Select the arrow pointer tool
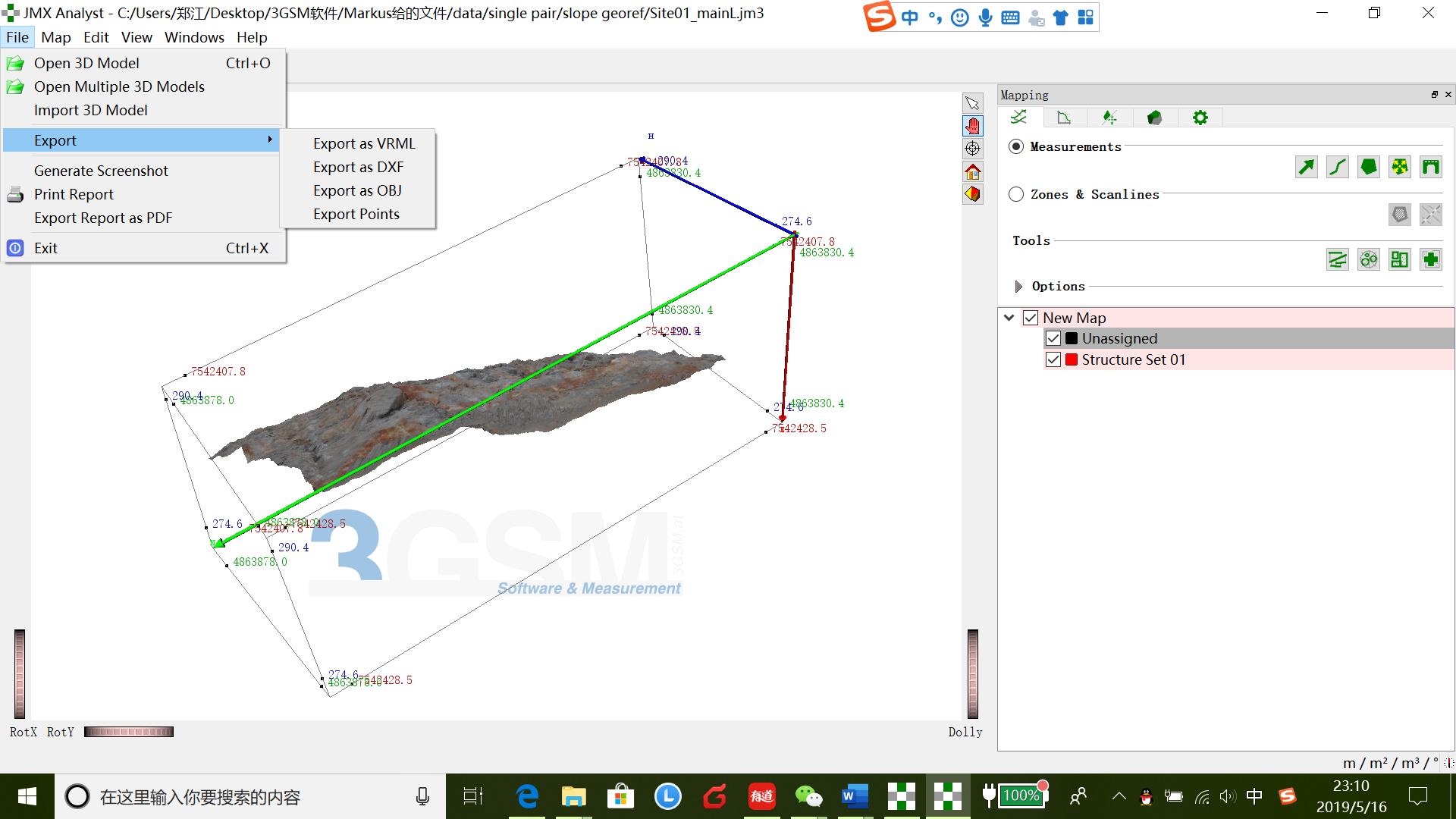 pos(972,103)
